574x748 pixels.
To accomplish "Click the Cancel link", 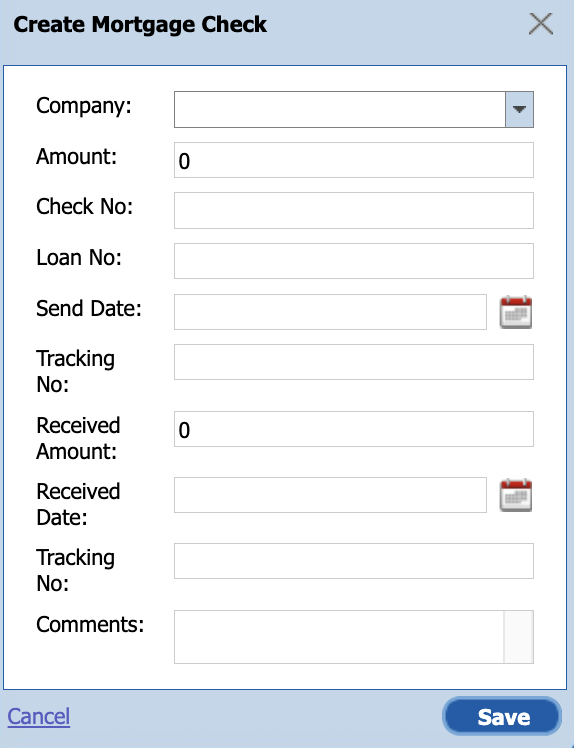I will point(39,717).
